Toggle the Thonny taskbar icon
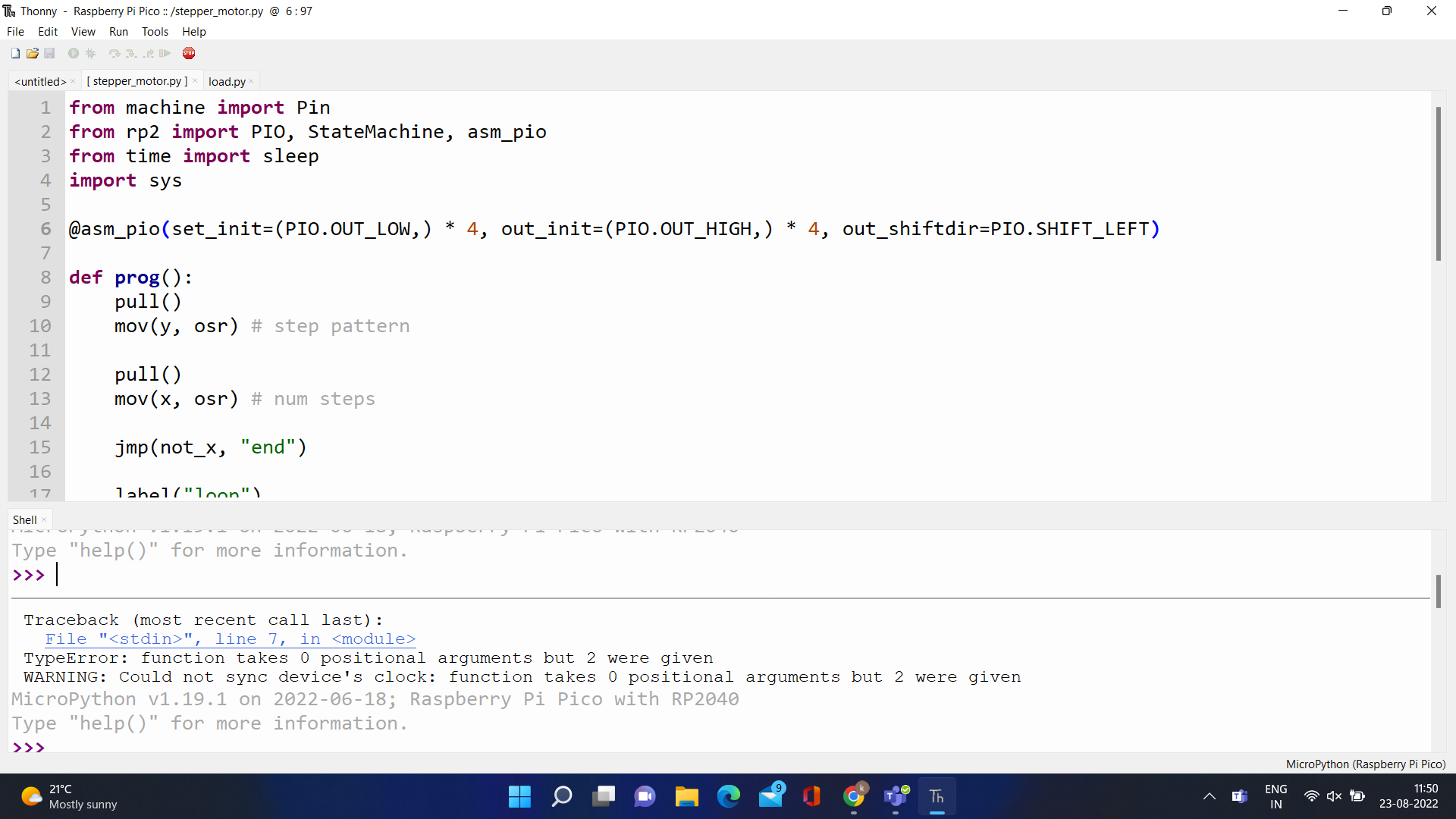Image resolution: width=1456 pixels, height=819 pixels. point(937,797)
